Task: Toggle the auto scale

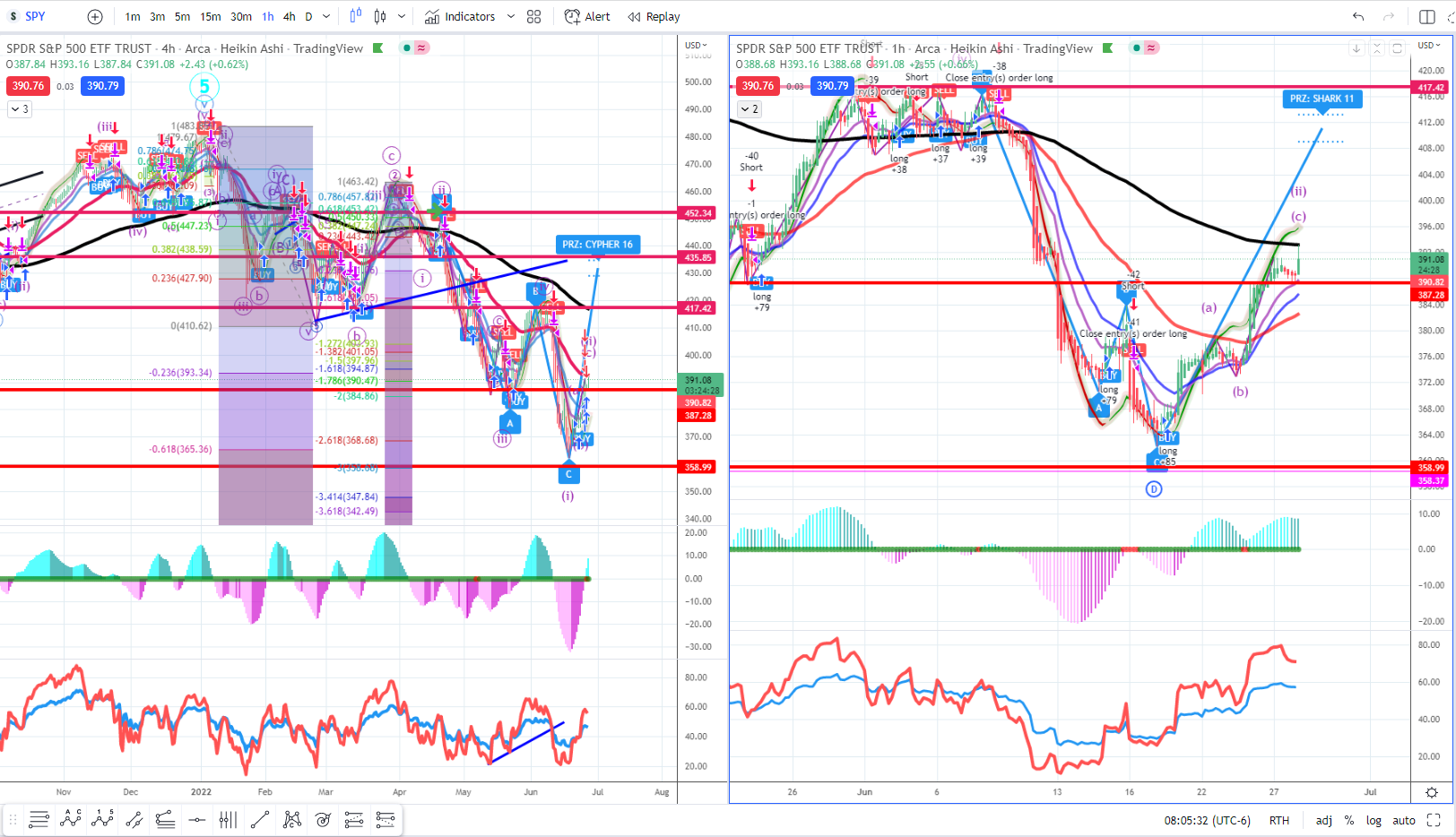Action: coord(1404,820)
